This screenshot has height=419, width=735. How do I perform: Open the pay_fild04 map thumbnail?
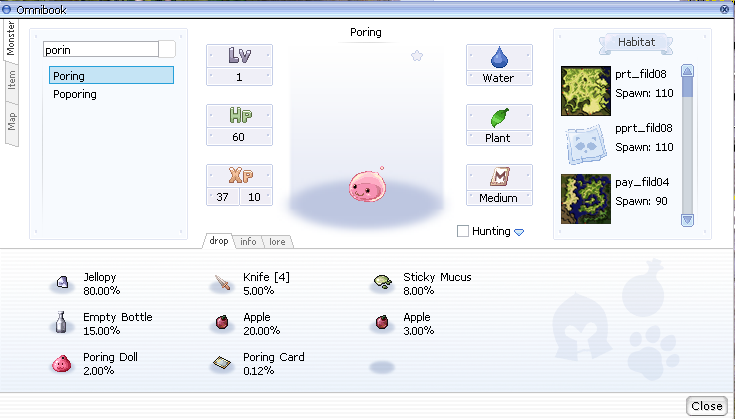pos(586,199)
